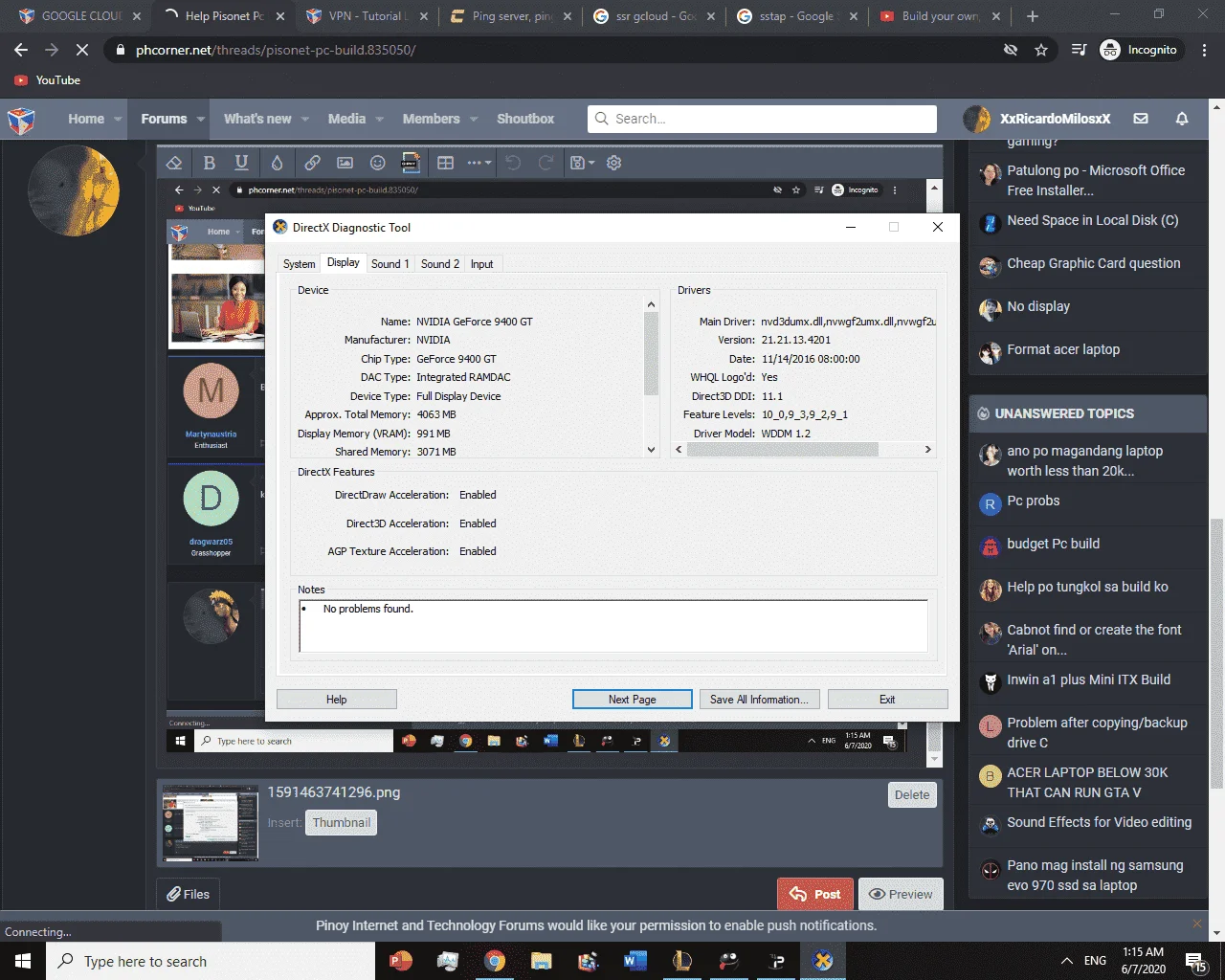
Task: Open the media control icon in Chrome toolbar
Action: [x=1078, y=50]
